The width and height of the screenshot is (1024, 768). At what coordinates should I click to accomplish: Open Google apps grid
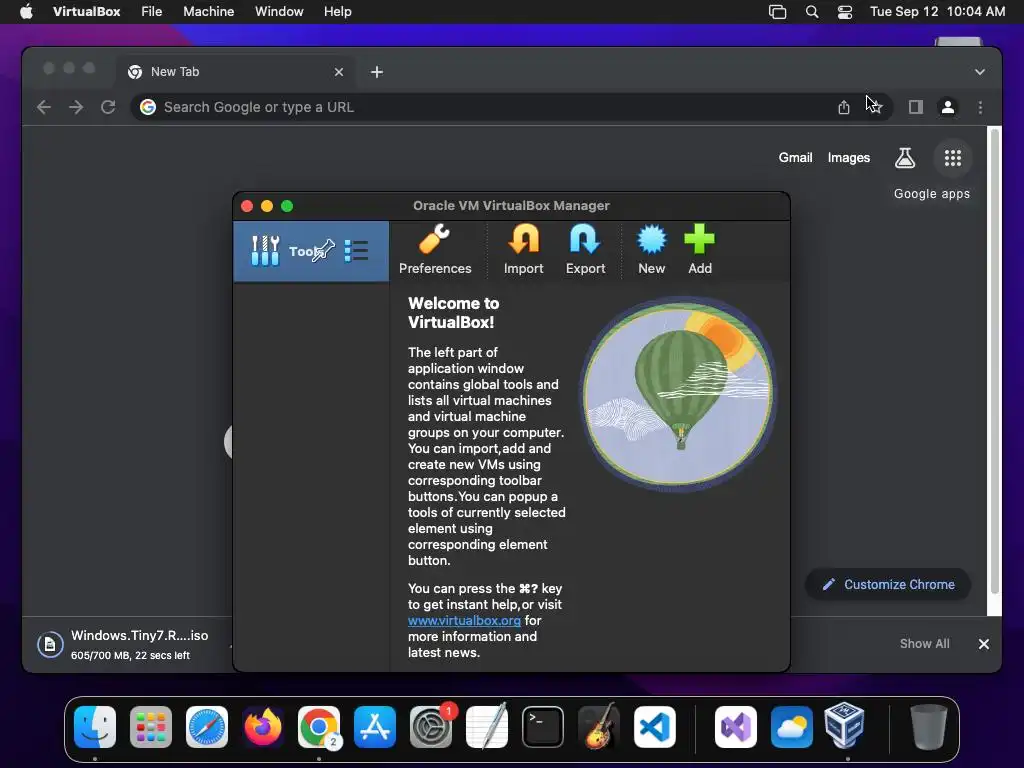pos(953,157)
